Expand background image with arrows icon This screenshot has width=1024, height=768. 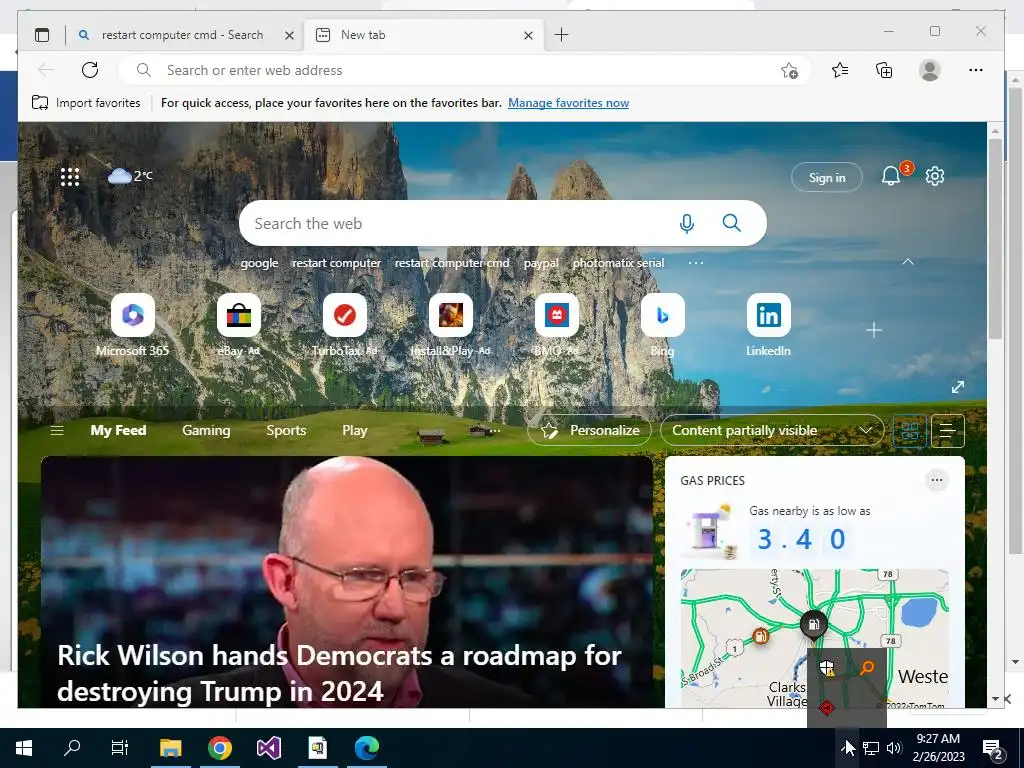tap(957, 387)
